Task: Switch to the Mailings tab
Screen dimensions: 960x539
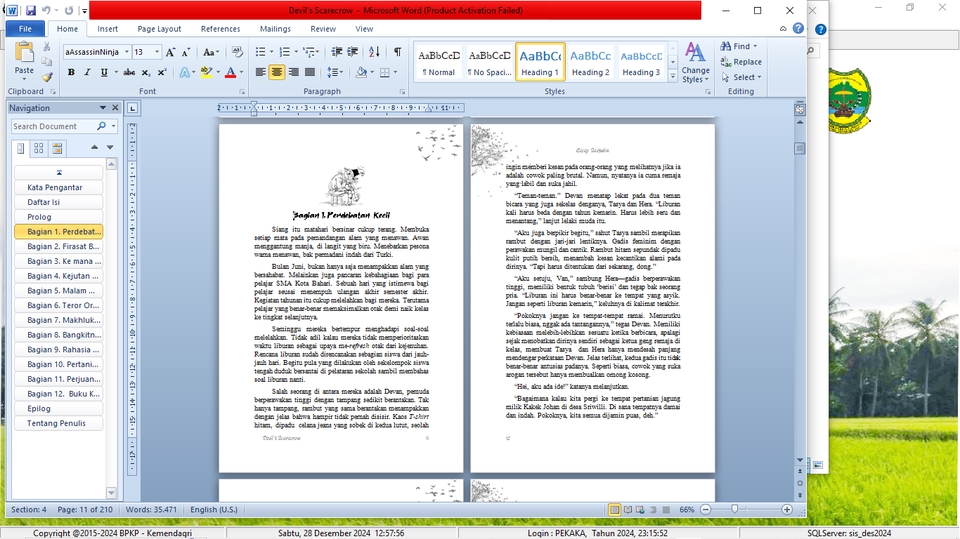Action: point(275,29)
